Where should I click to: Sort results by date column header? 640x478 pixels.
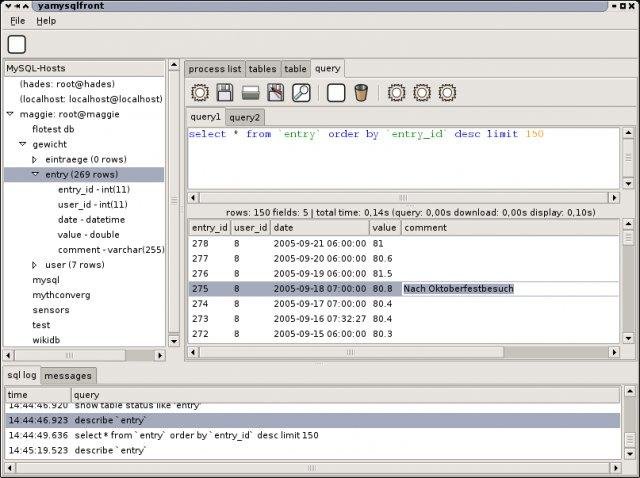tap(320, 228)
